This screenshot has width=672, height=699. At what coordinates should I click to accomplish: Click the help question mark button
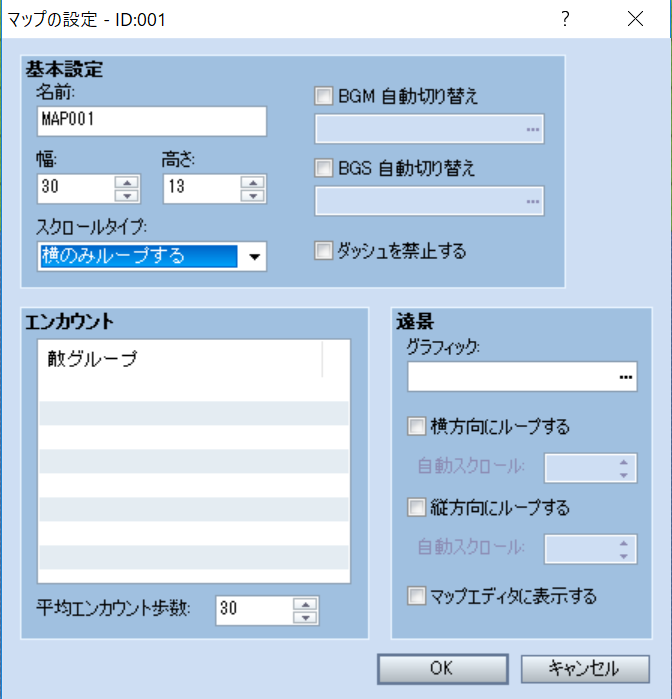[565, 19]
